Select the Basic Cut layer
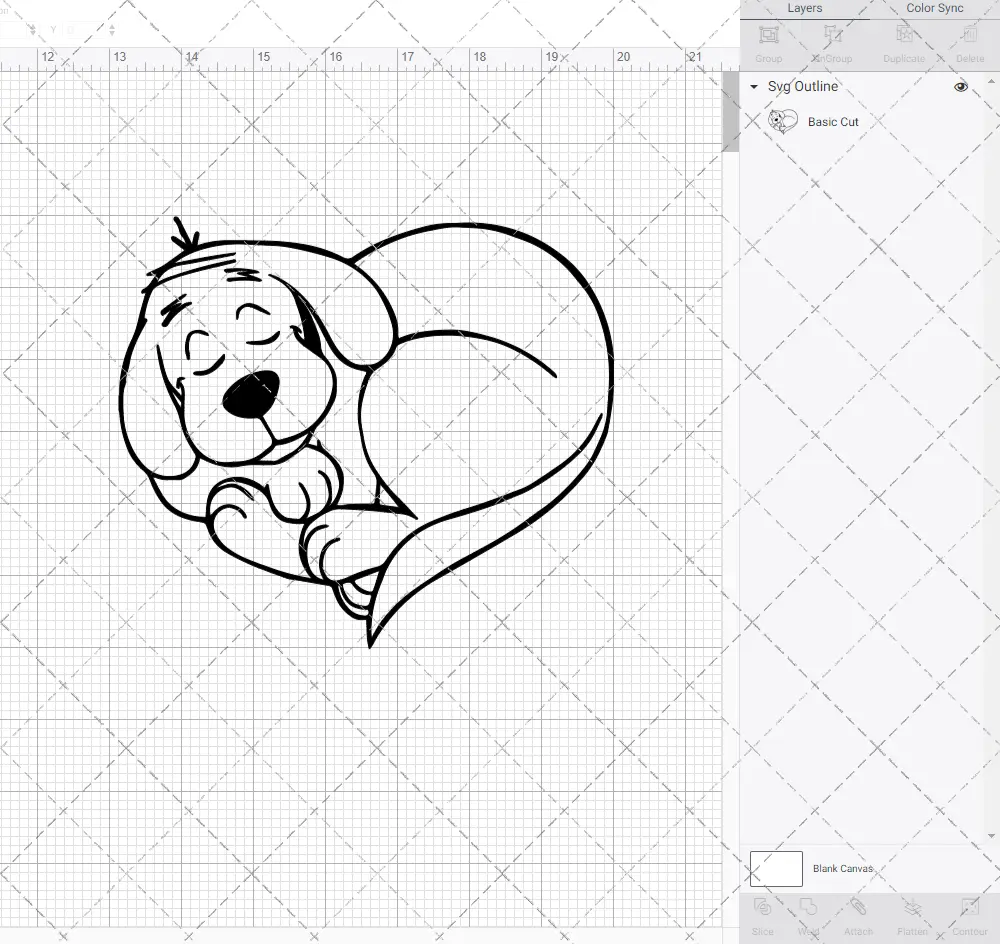The image size is (1000, 944). pos(831,121)
